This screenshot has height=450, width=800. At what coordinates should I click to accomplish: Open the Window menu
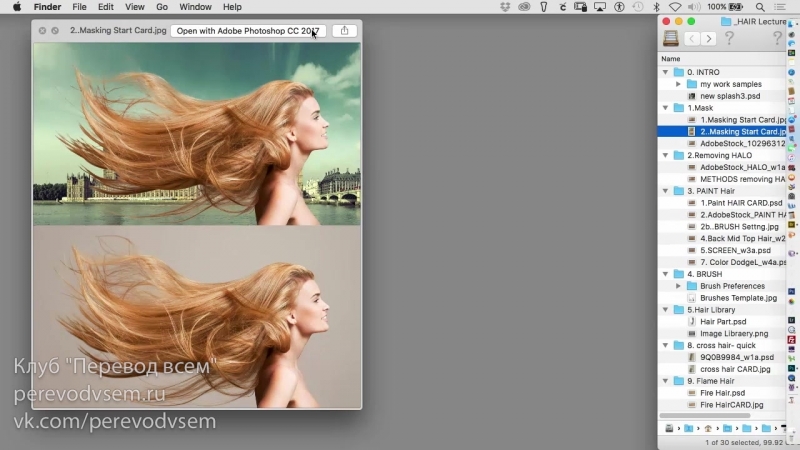click(x=195, y=7)
